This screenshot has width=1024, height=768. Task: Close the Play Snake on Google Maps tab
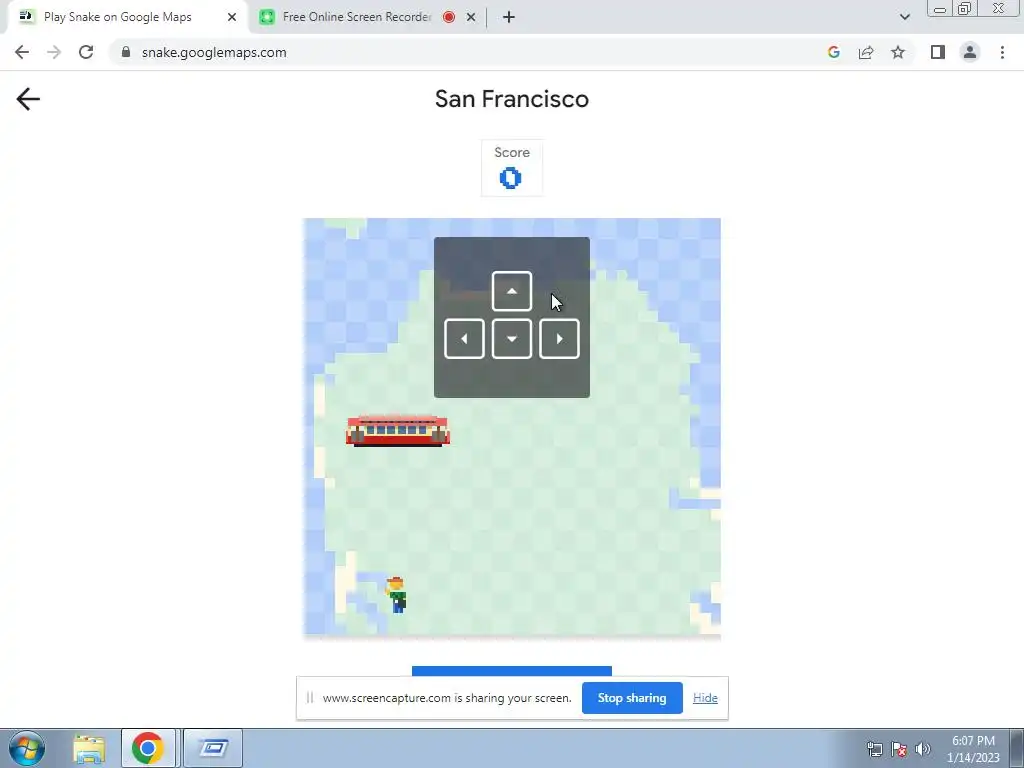pyautogui.click(x=232, y=17)
